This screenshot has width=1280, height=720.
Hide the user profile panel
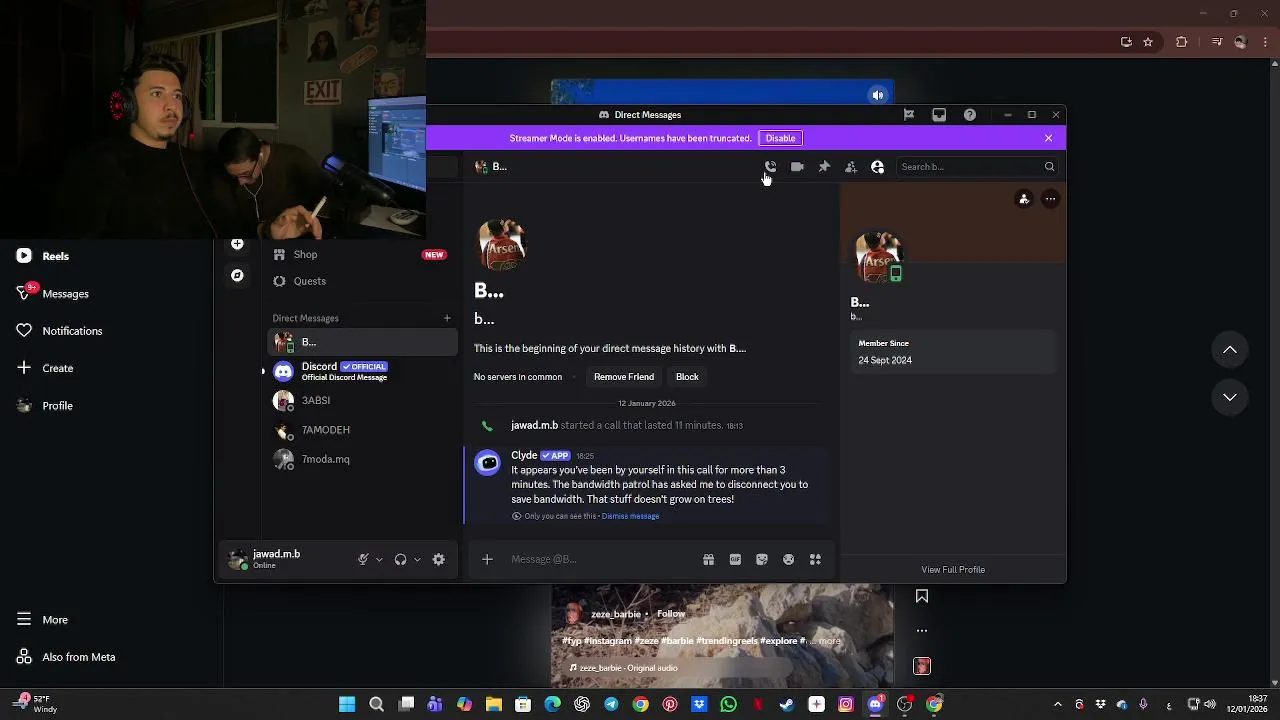coord(878,167)
